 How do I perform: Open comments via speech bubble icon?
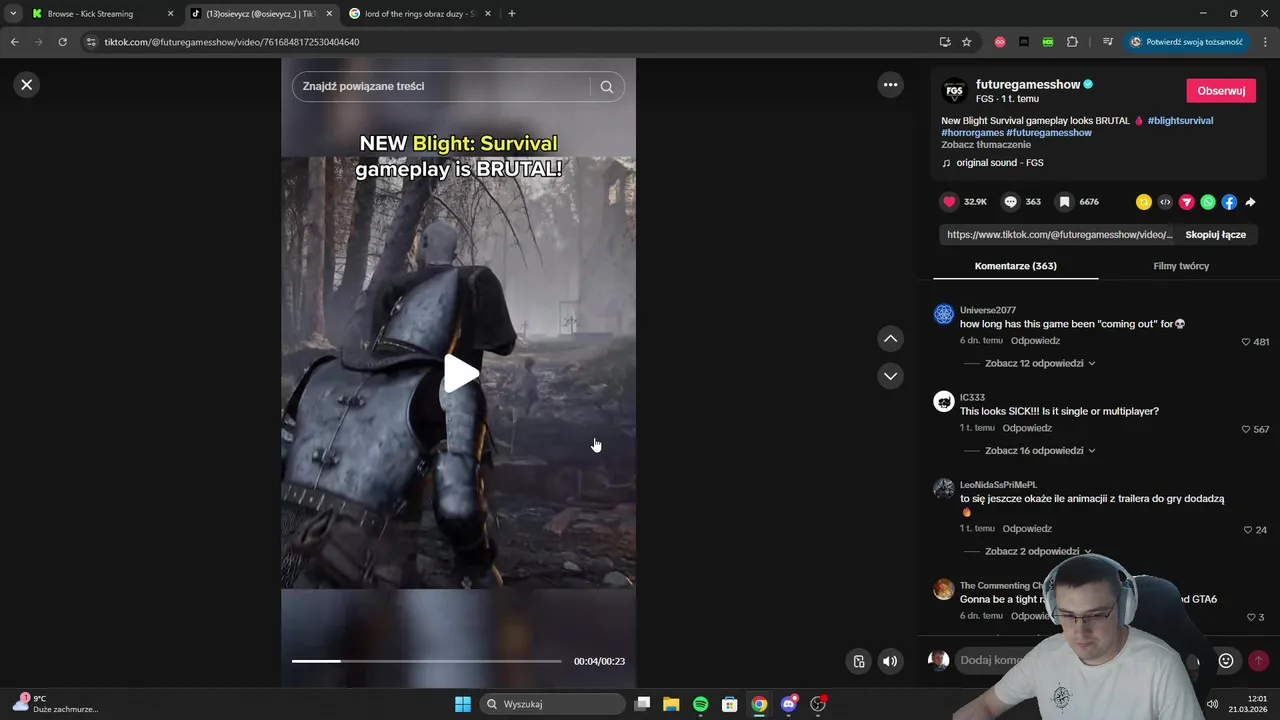1010,202
